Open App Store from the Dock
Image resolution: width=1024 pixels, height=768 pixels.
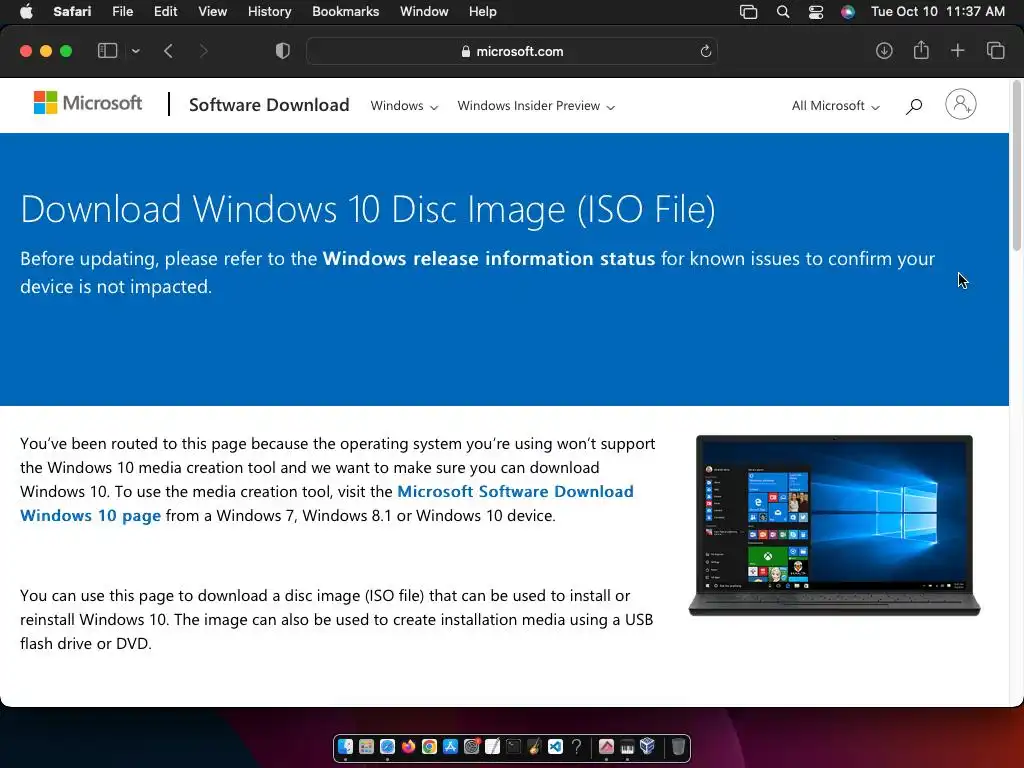click(450, 746)
